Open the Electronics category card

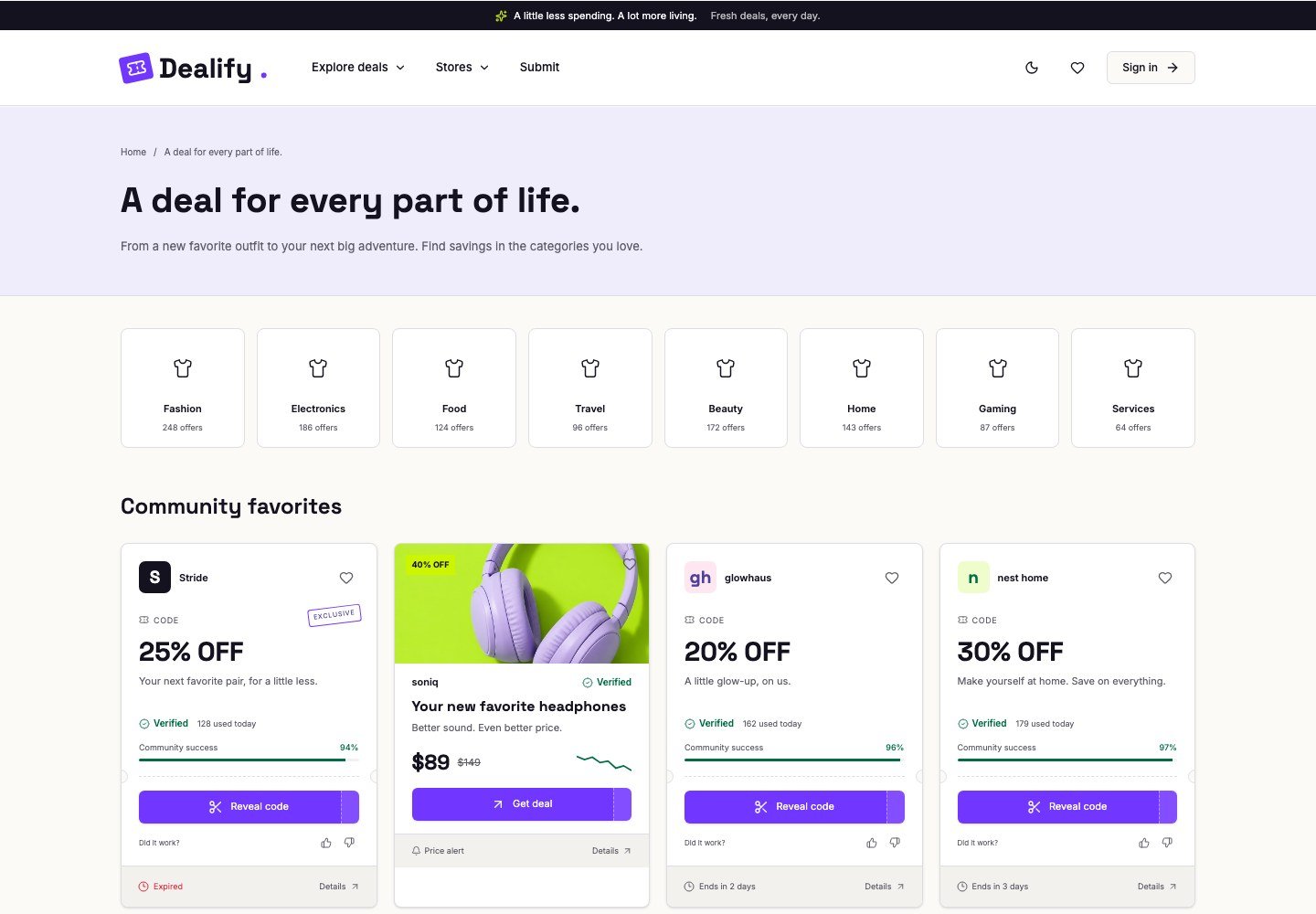coord(318,388)
